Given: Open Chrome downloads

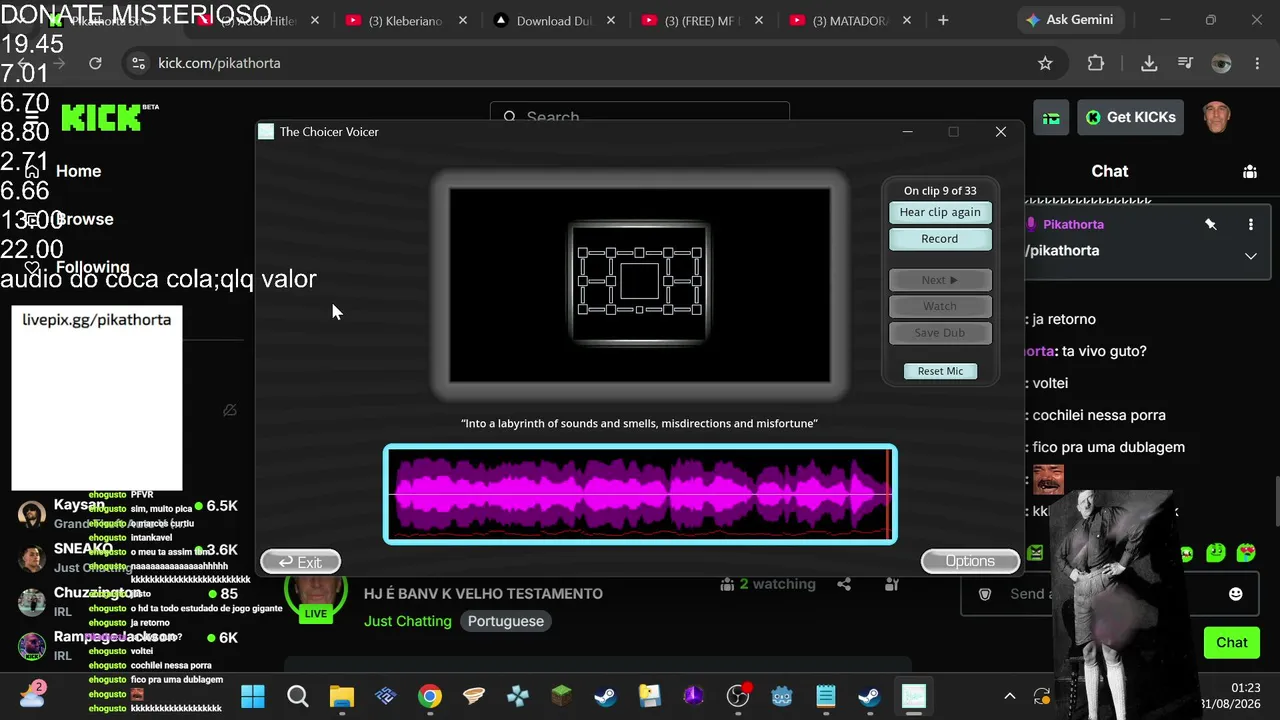Looking at the screenshot, I should [x=1149, y=63].
